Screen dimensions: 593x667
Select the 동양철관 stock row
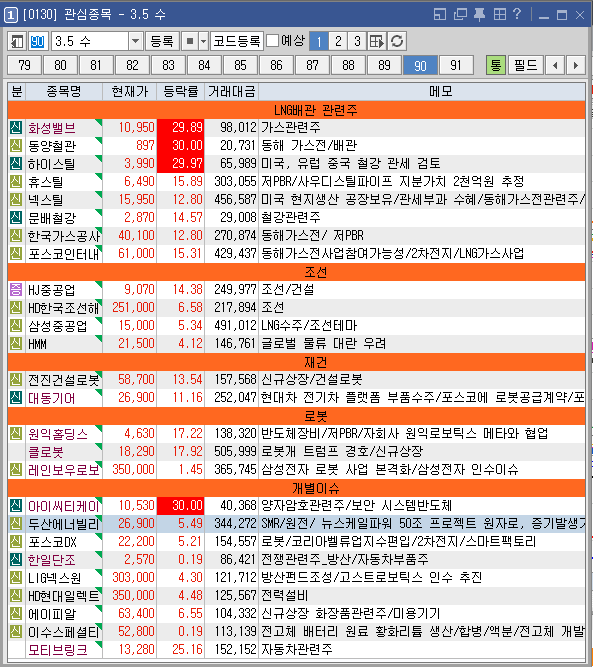point(296,145)
